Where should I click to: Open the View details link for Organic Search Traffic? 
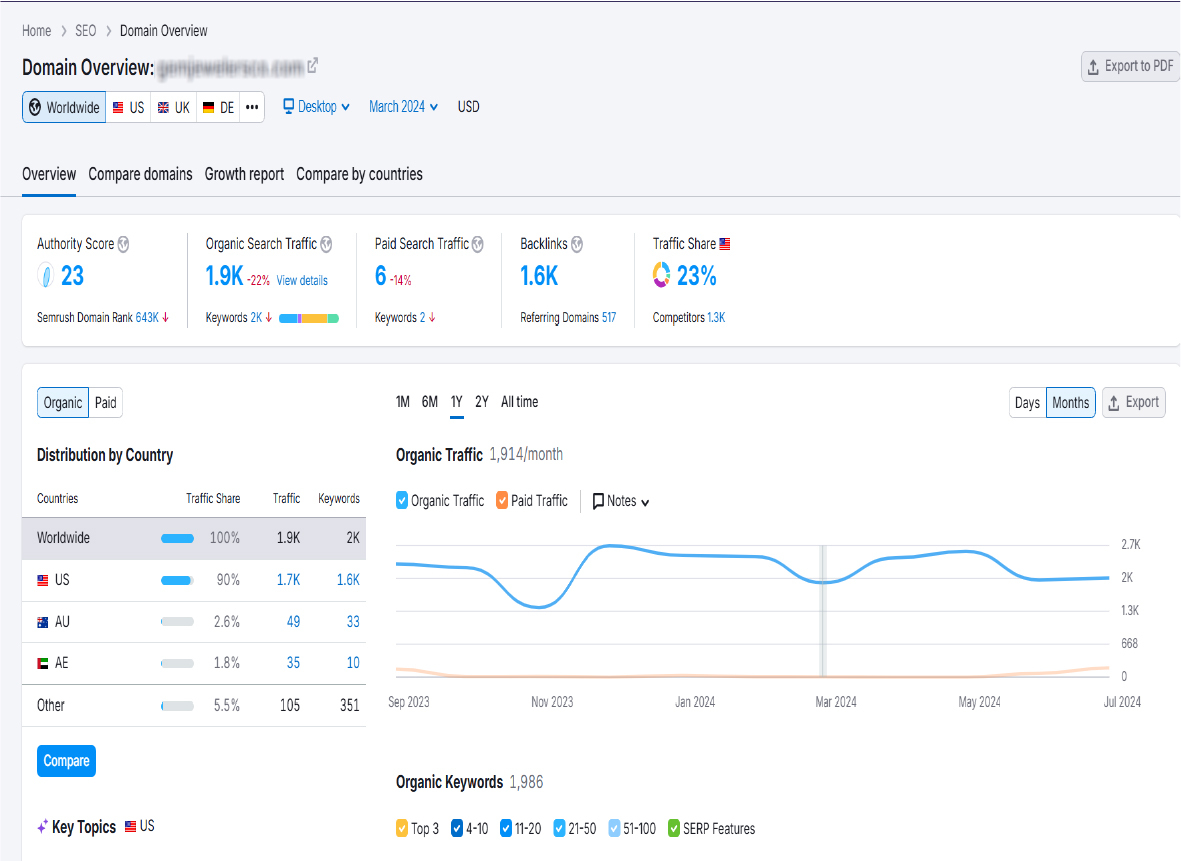pyautogui.click(x=300, y=280)
